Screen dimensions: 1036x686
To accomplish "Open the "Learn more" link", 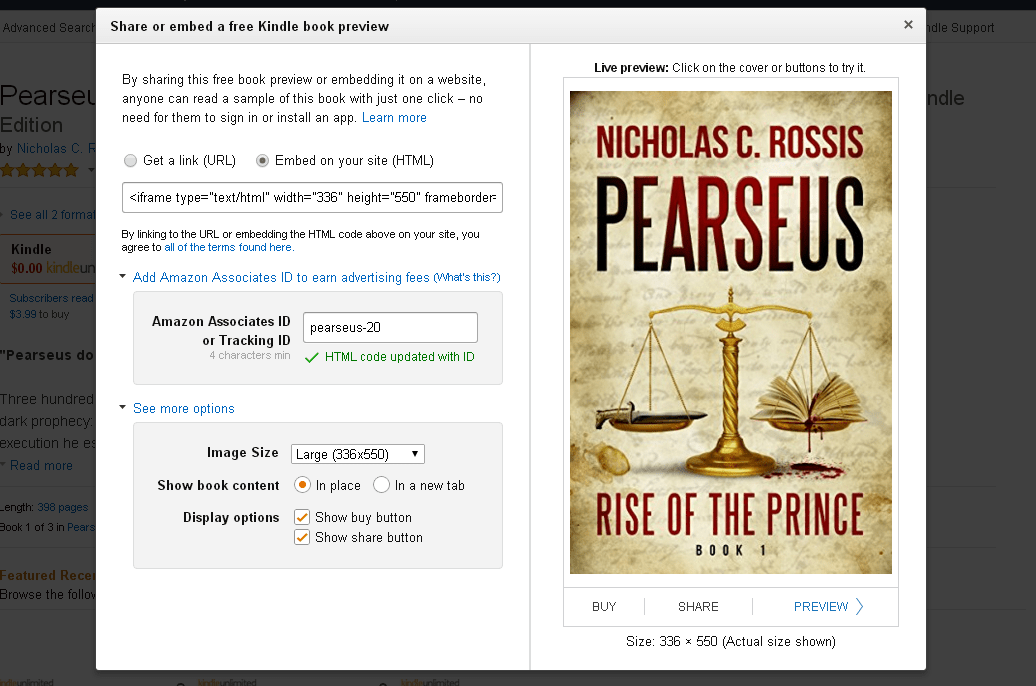I will [x=394, y=117].
